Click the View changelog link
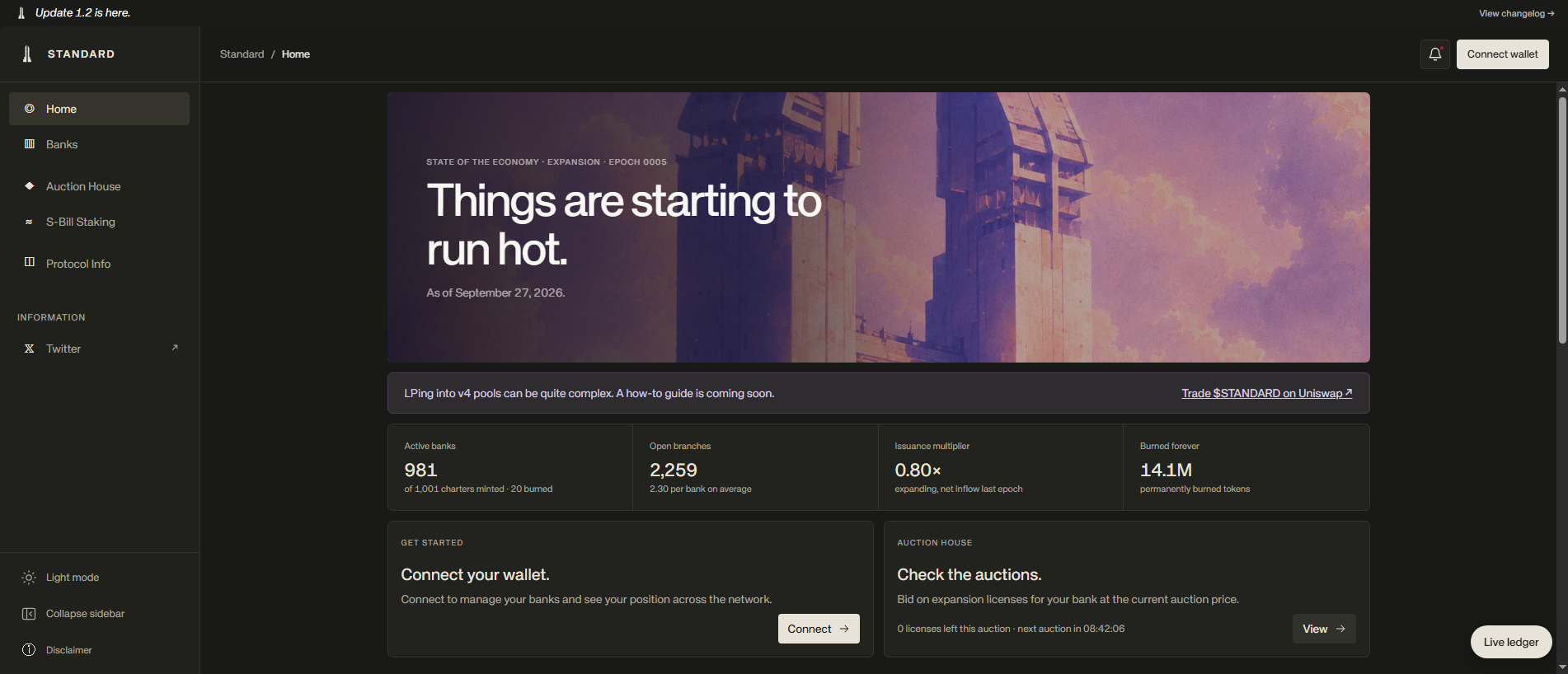This screenshot has height=674, width=1568. pyautogui.click(x=1516, y=13)
